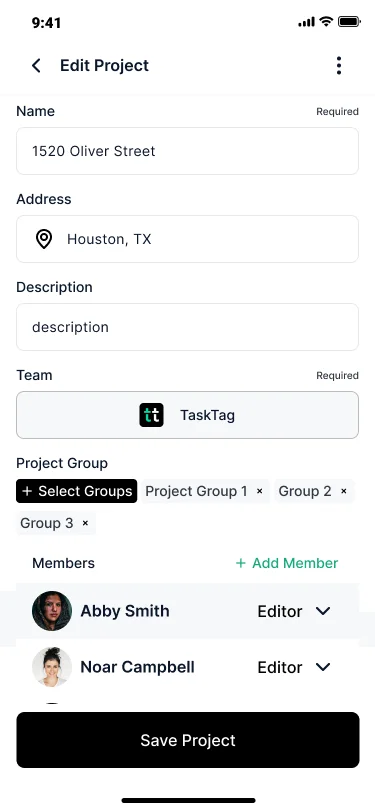The height and width of the screenshot is (812, 375).
Task: Click the TaskTag logo icon
Action: (x=151, y=415)
